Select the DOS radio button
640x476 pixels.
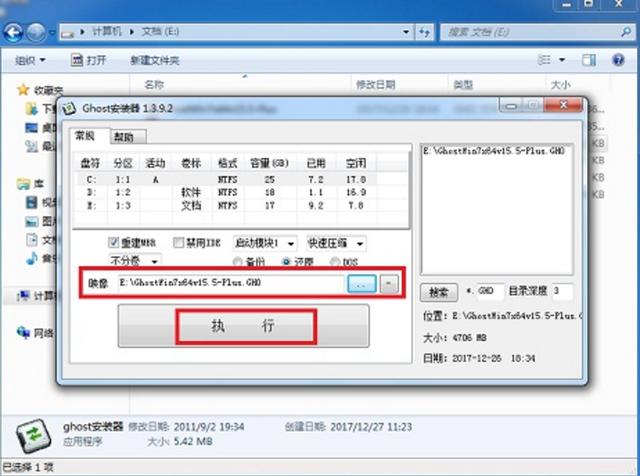click(x=335, y=262)
